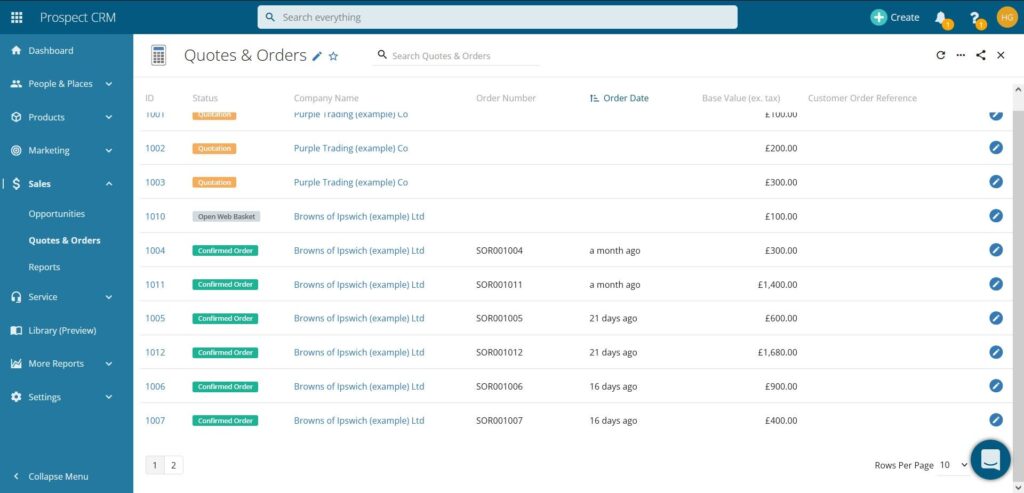
Task: Edit row 1002 with pencil icon
Action: pyautogui.click(x=995, y=148)
